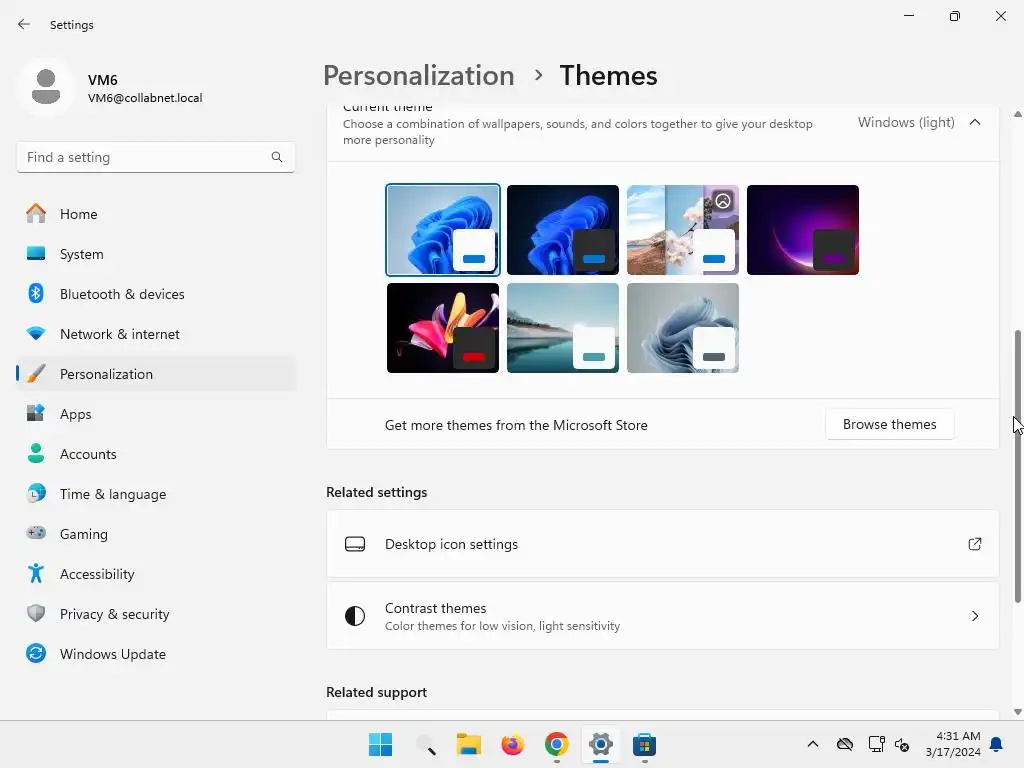Screen dimensions: 1024x768
Task: Click the Accessibility figure icon
Action: tap(36, 573)
